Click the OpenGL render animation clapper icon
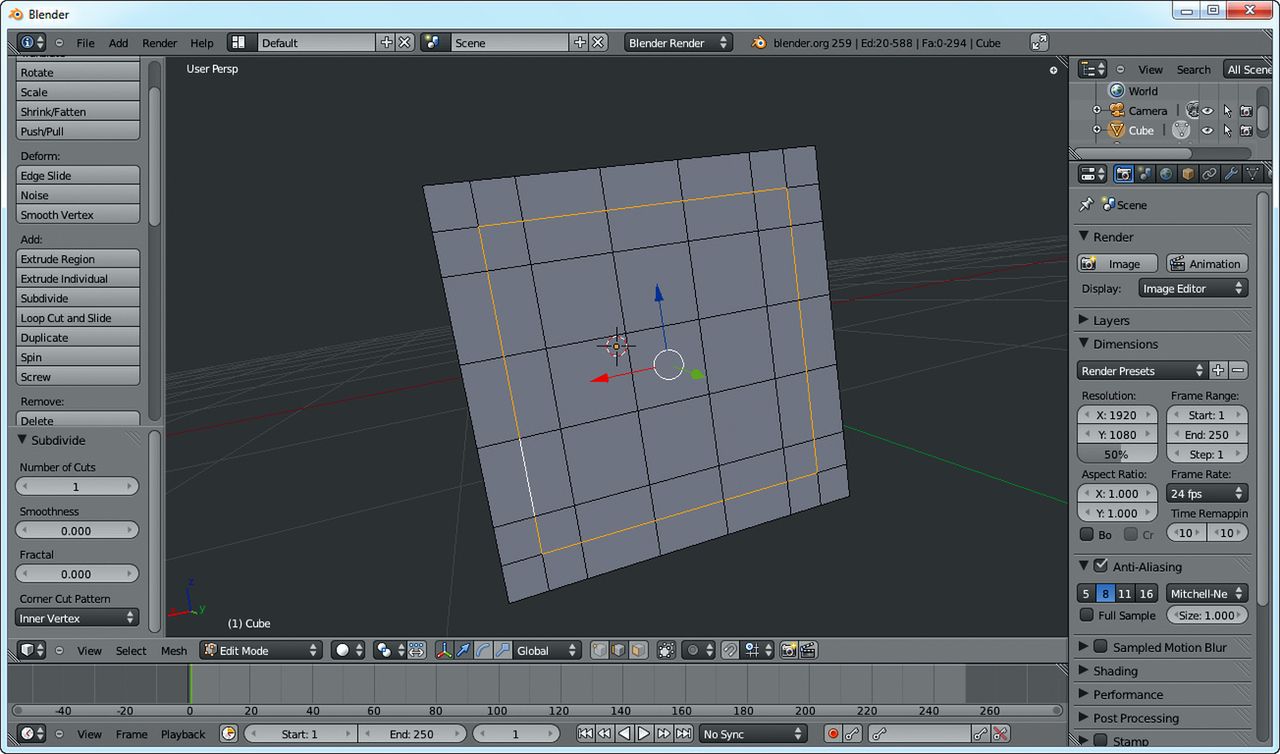Screen dimensions: 1280x754 pos(808,650)
